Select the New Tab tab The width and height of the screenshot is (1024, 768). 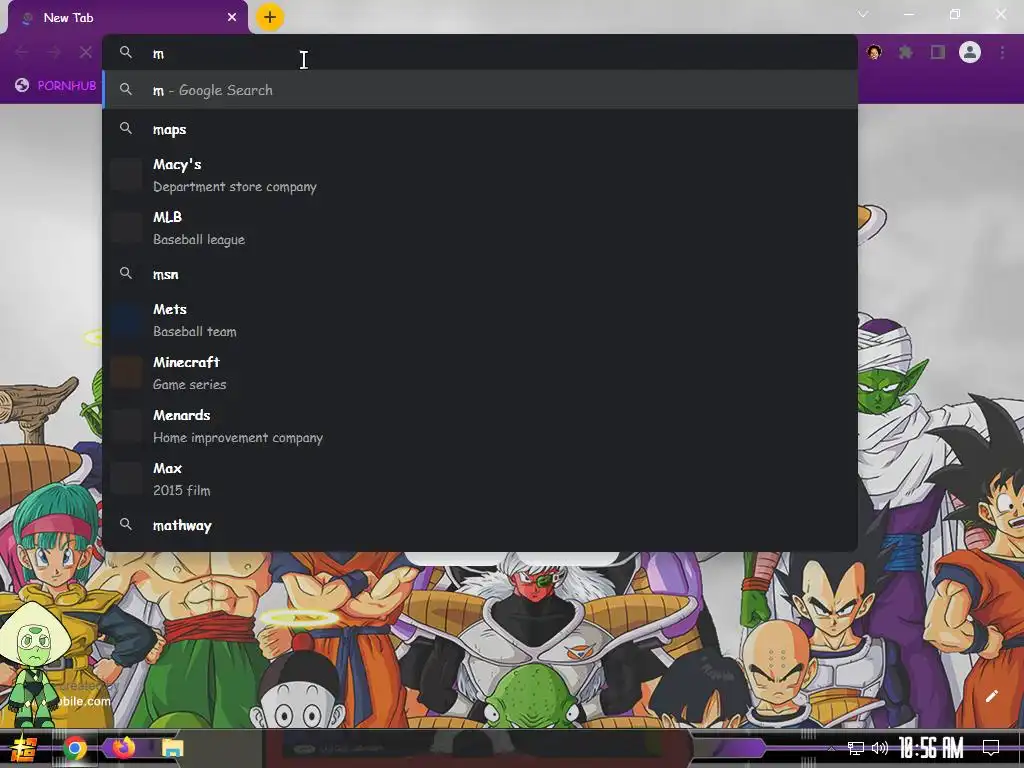tap(128, 18)
